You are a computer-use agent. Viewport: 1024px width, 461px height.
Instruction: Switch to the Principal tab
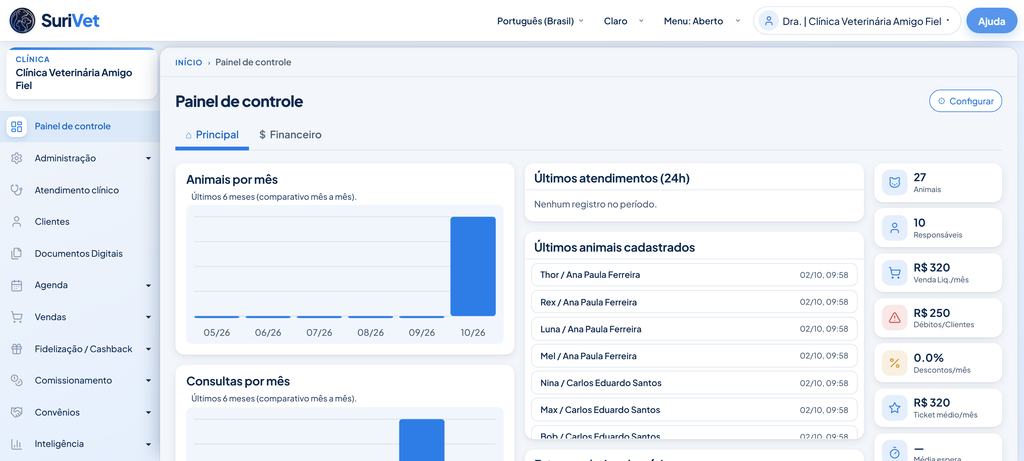212,135
